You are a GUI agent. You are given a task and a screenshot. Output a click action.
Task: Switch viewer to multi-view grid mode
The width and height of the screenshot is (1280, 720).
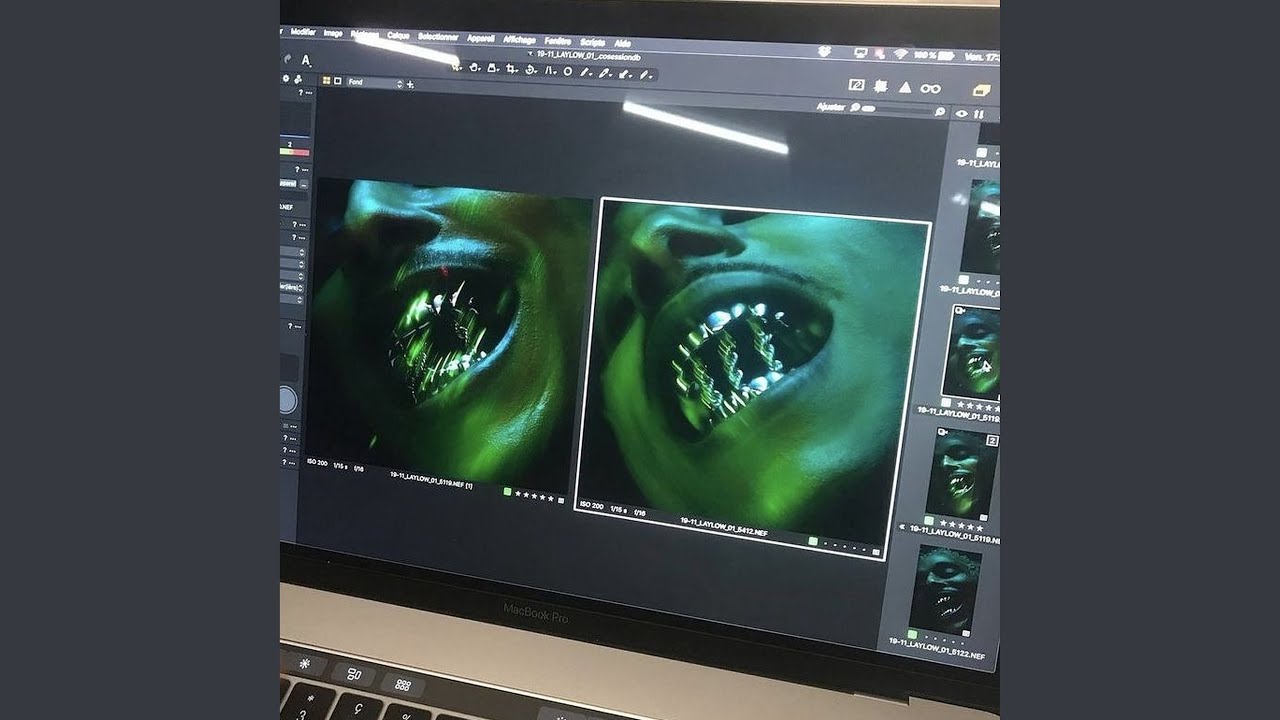click(326, 80)
